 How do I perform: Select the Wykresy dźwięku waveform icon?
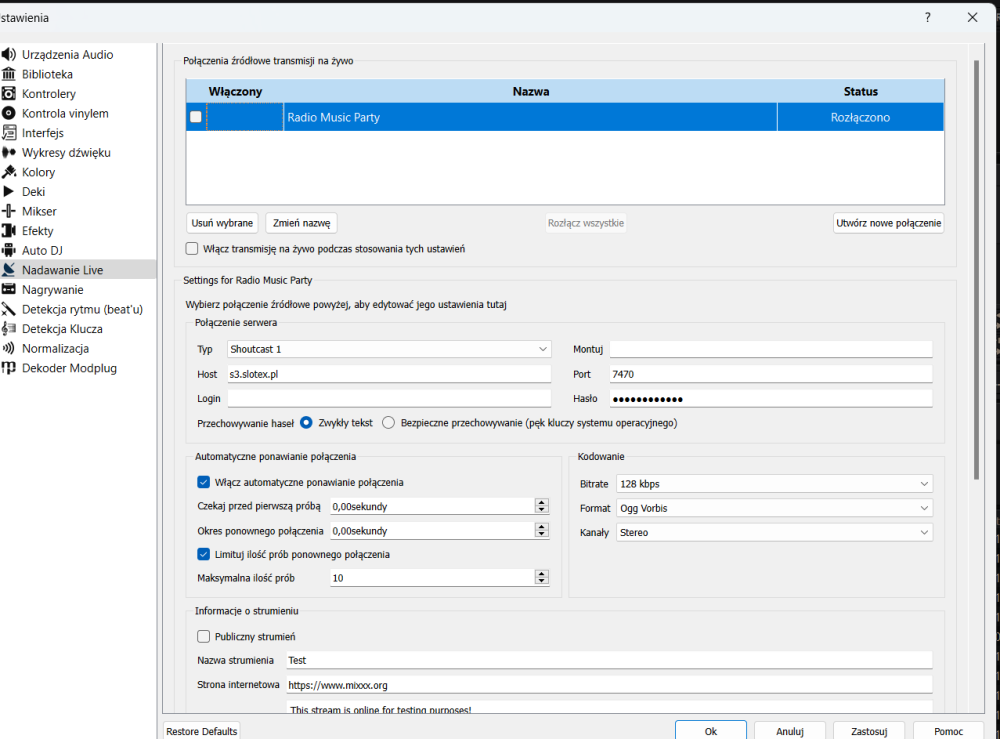[8, 152]
